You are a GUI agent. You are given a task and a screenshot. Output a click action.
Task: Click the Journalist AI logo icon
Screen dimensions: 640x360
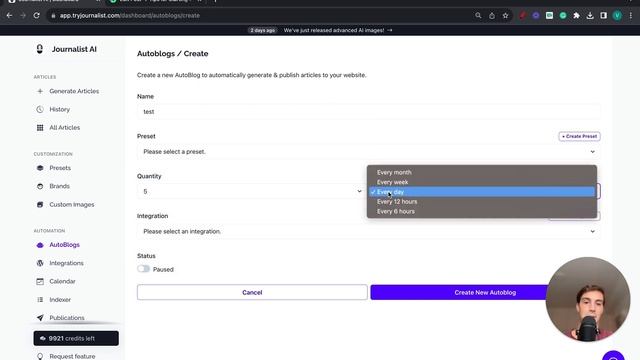40,49
